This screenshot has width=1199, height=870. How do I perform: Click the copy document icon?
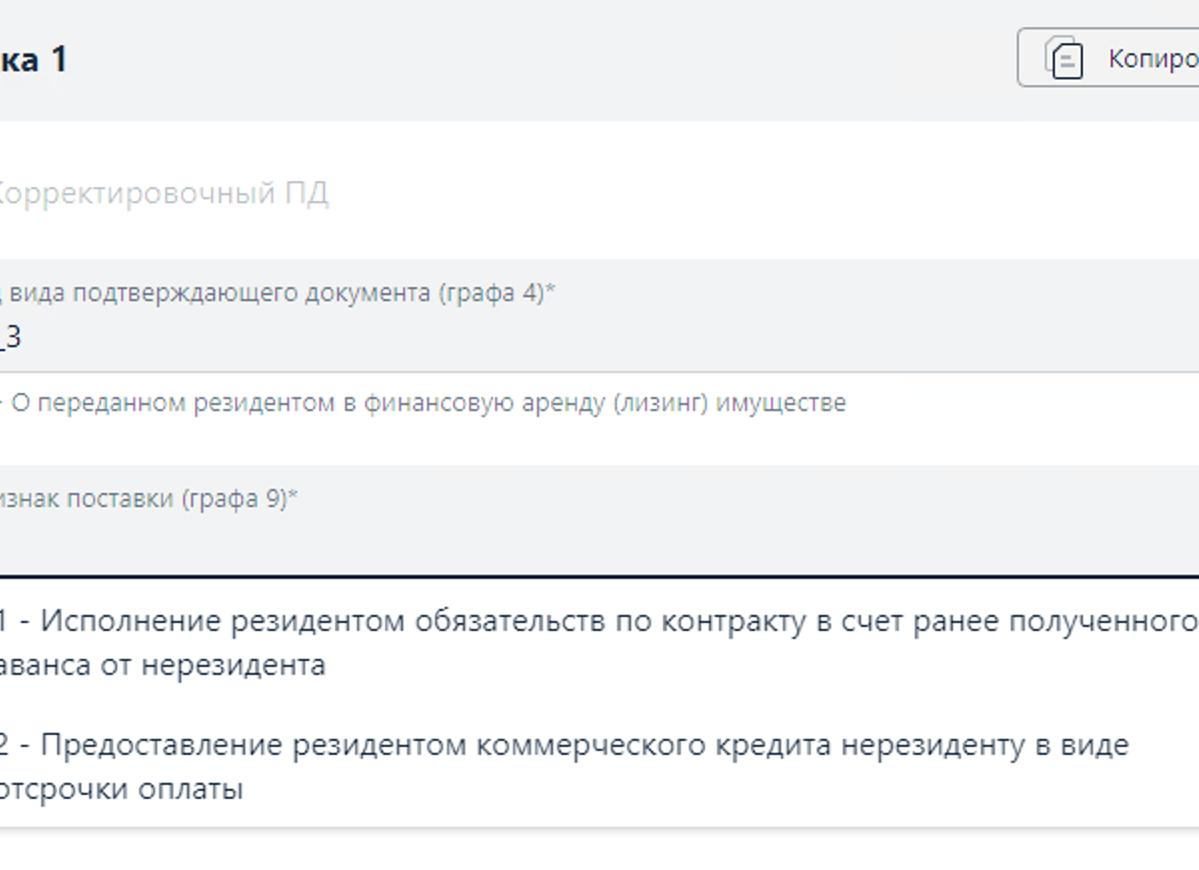[1065, 58]
